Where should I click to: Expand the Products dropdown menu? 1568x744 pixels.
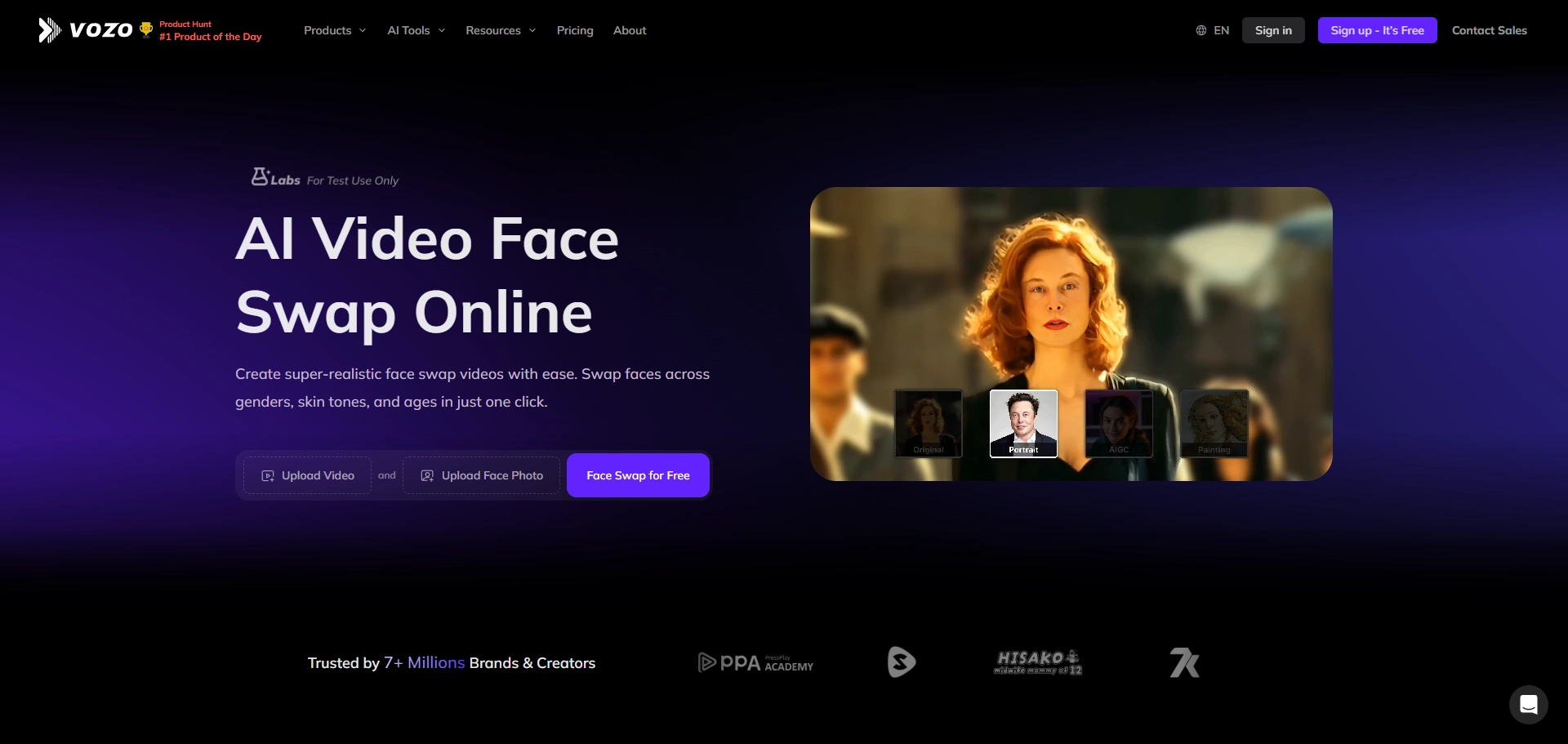(x=335, y=30)
